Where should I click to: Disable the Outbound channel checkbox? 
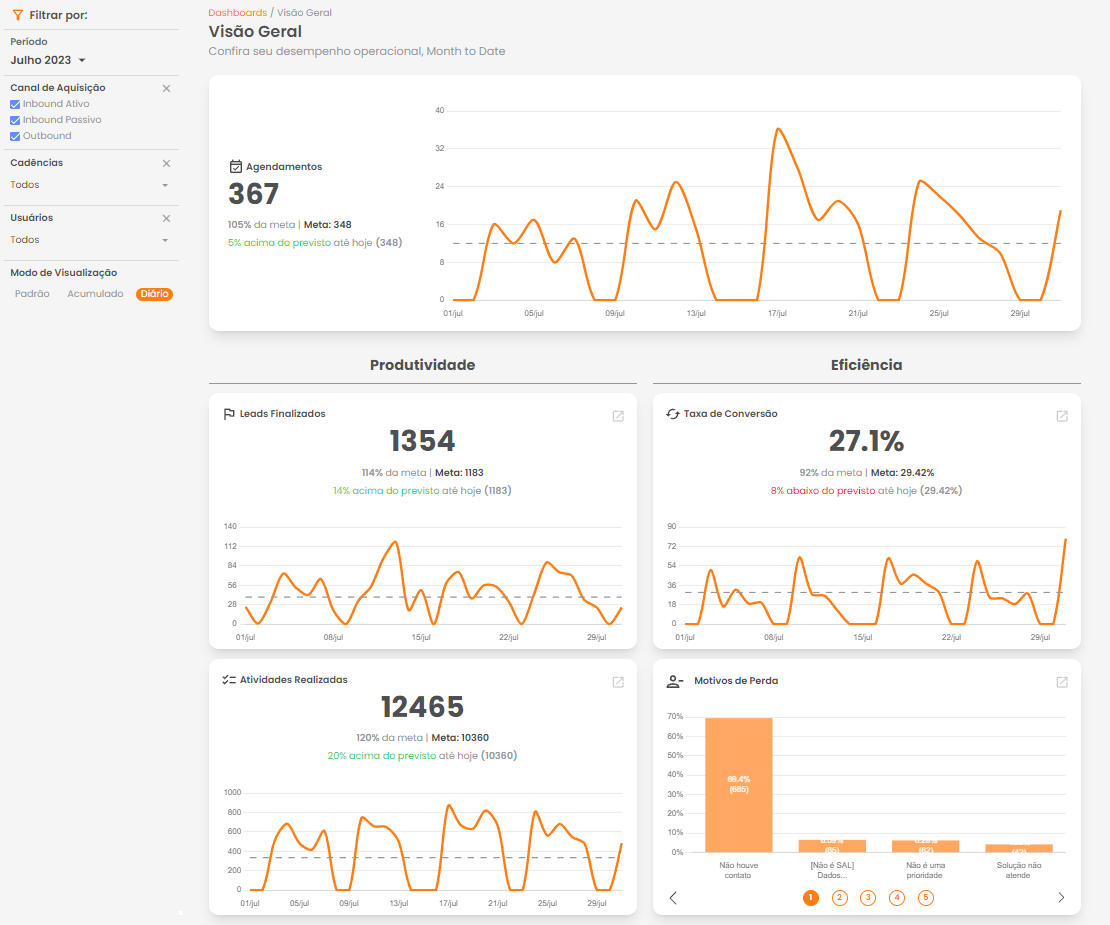[15, 136]
